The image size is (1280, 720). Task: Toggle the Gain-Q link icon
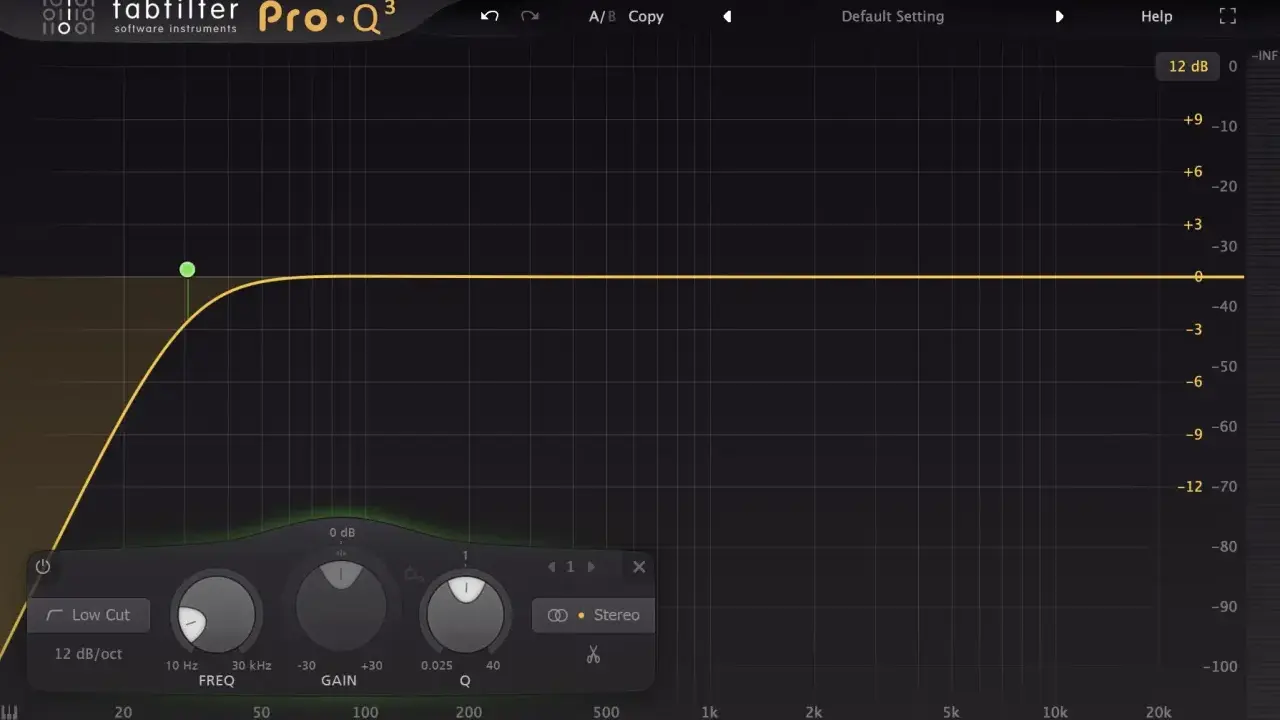click(x=414, y=575)
